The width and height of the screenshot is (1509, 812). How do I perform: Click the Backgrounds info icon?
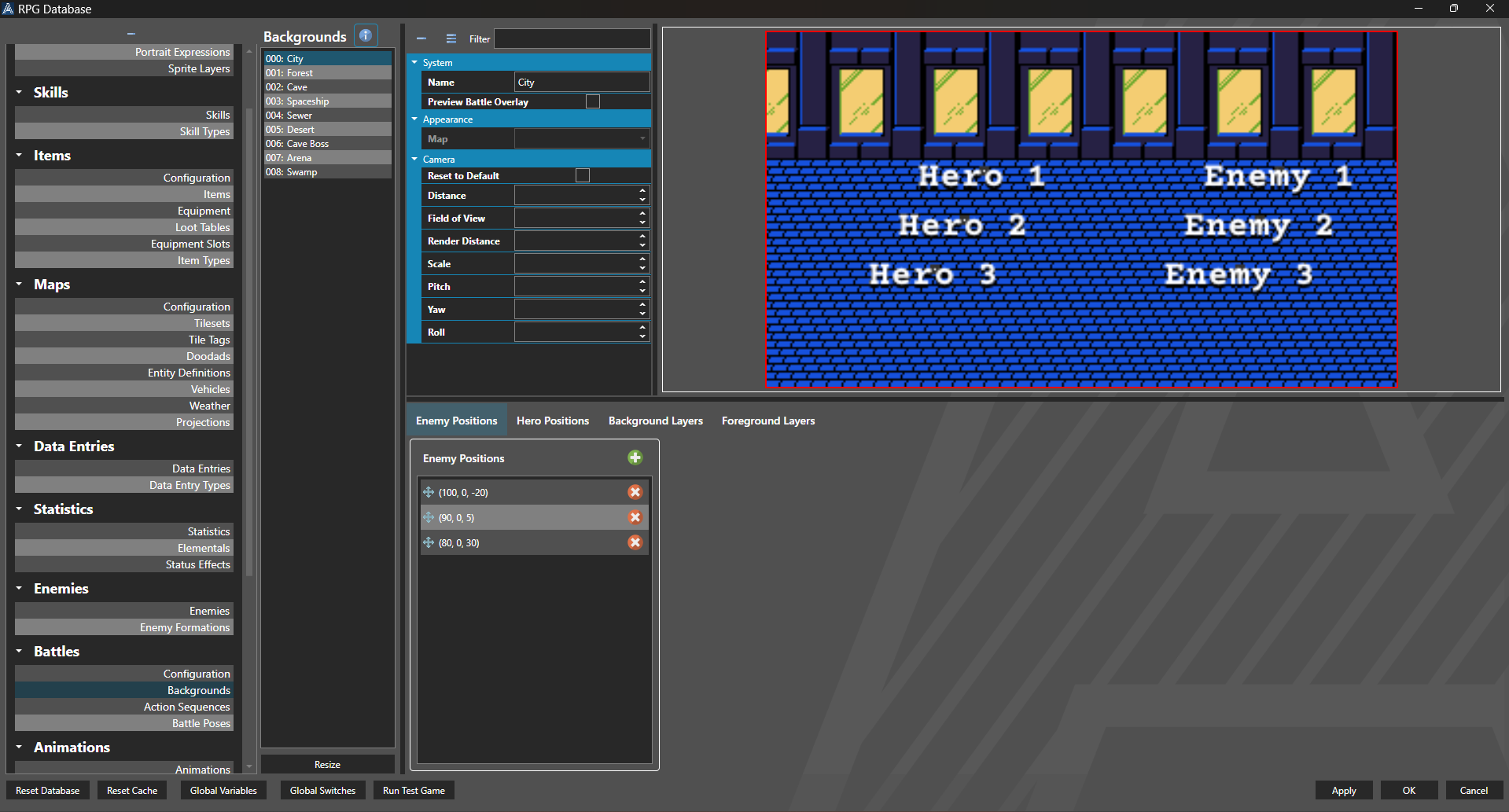coord(366,35)
